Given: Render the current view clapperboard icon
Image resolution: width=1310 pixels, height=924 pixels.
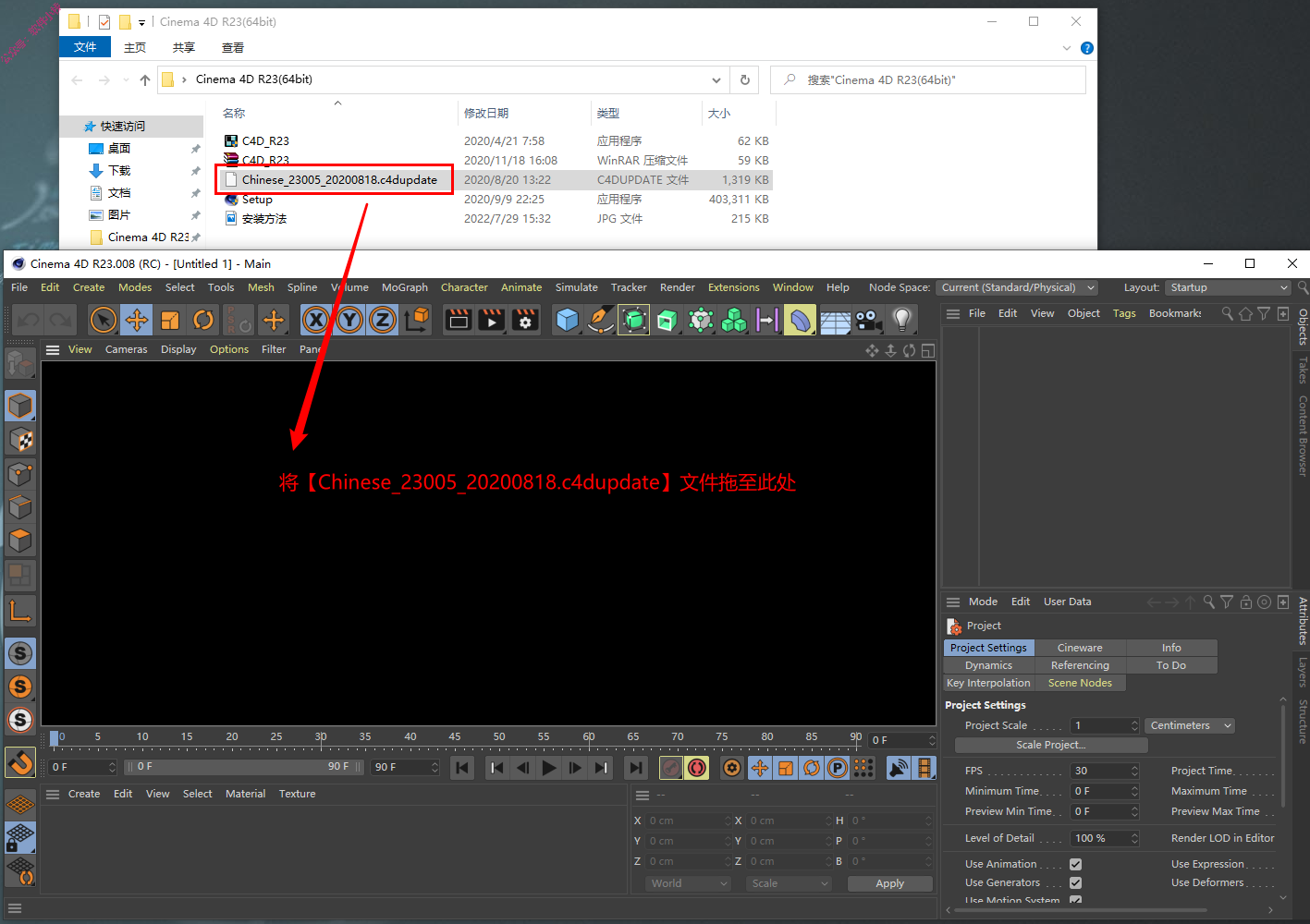Looking at the screenshot, I should 459,321.
